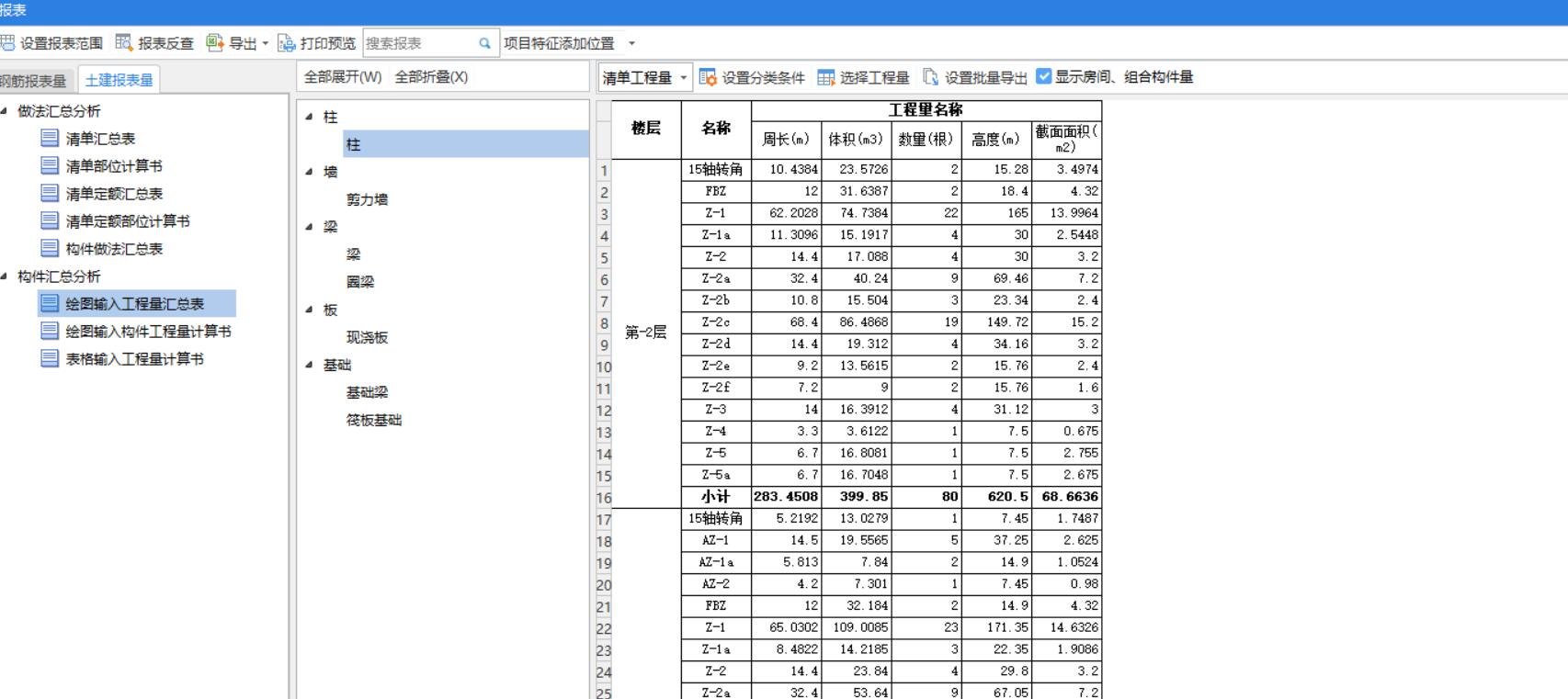Open 表格输入工程量计算书 report

click(x=135, y=359)
